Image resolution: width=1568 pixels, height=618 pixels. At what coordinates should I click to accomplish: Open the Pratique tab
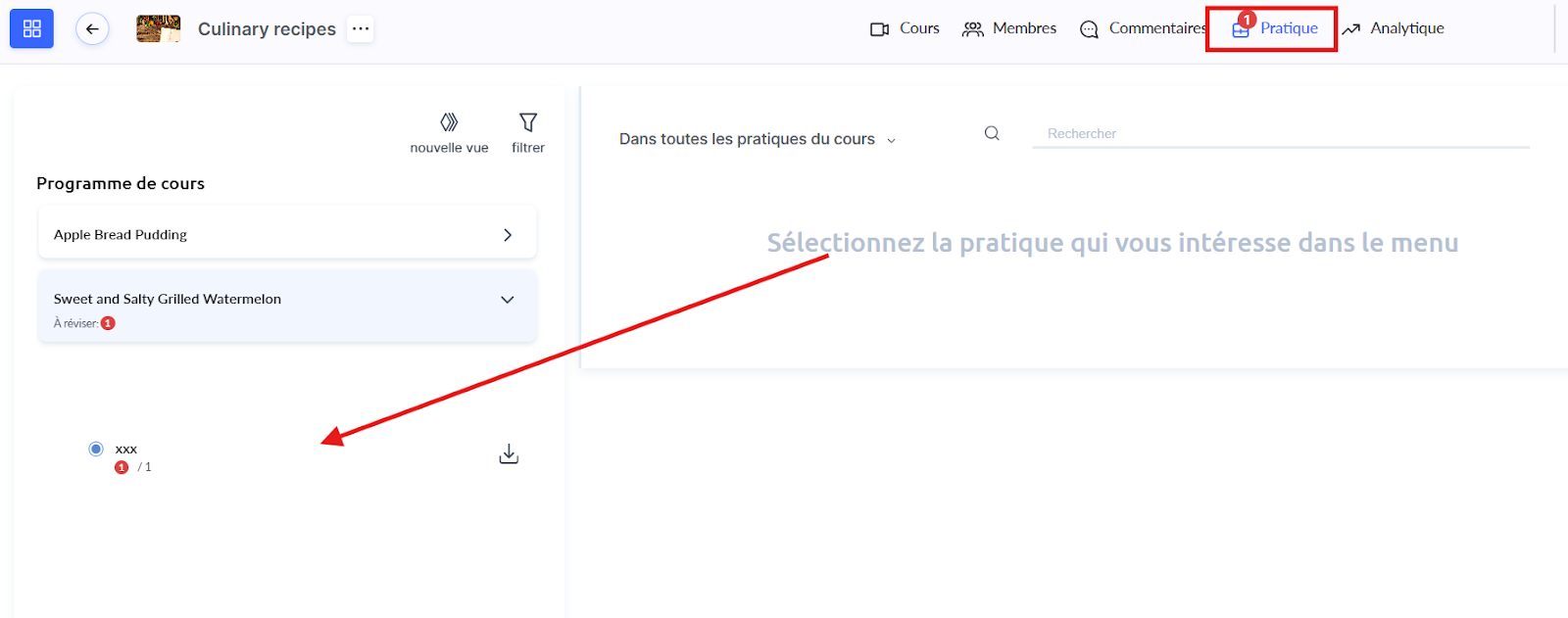[1274, 28]
